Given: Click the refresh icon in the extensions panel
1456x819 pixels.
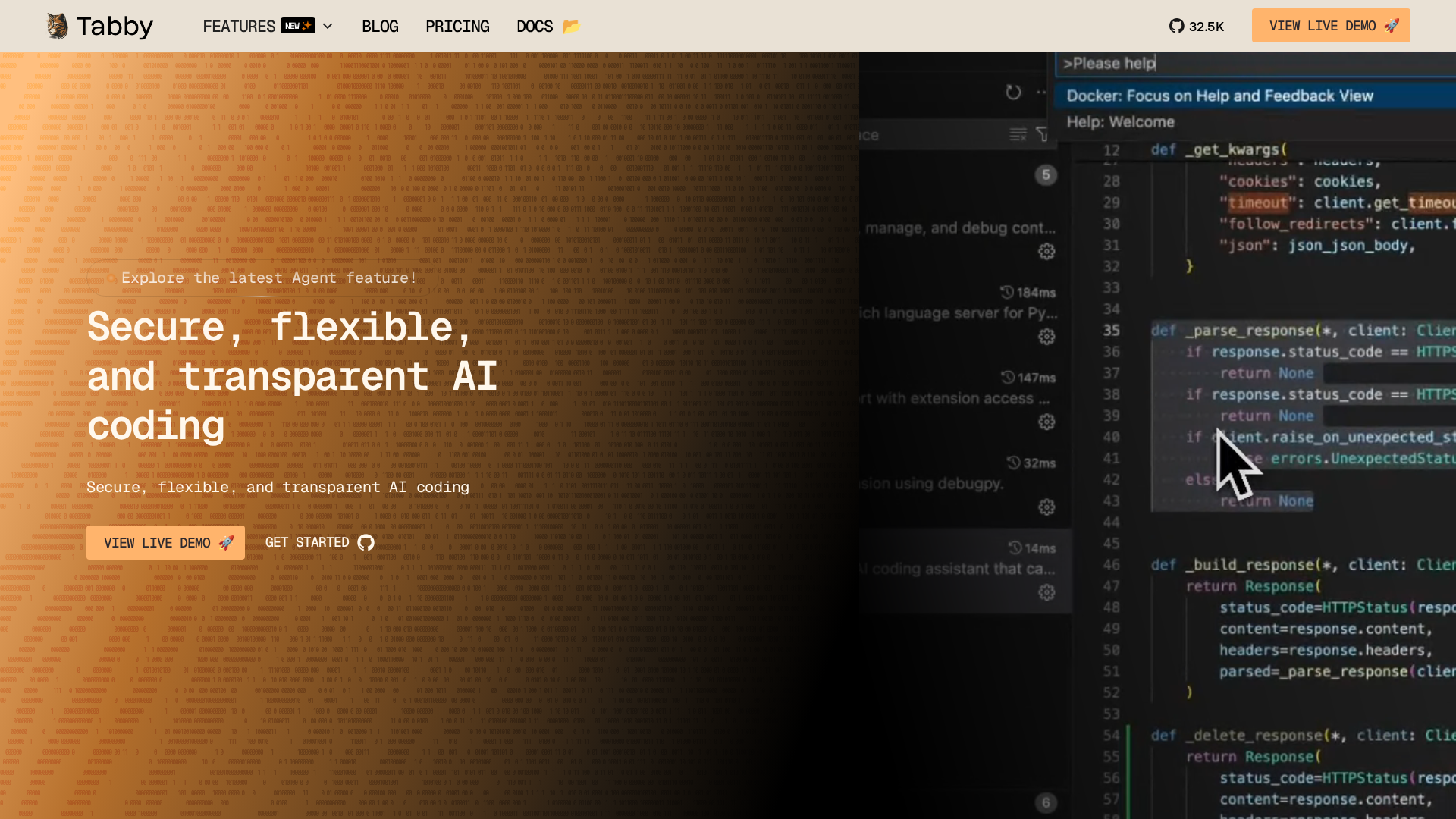Looking at the screenshot, I should click(1013, 93).
